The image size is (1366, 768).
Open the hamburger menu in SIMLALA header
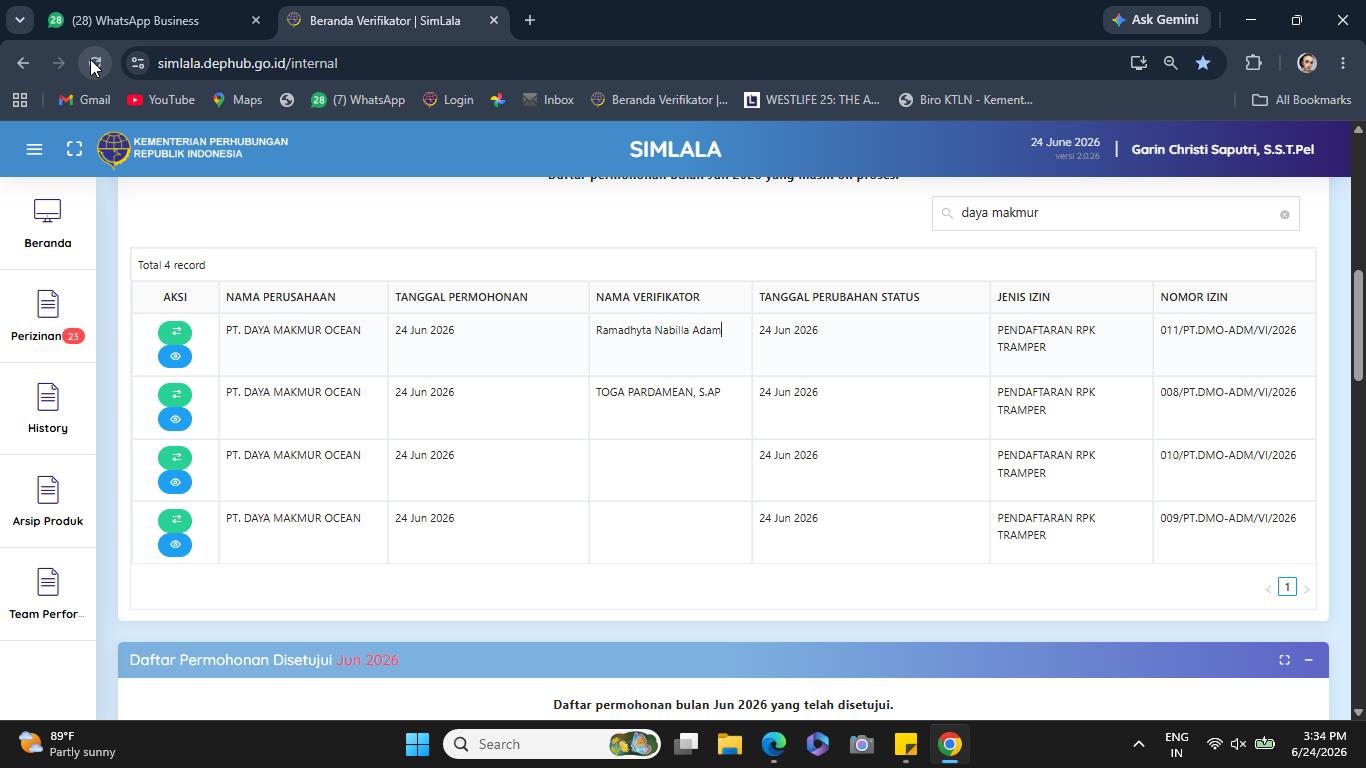tap(34, 149)
